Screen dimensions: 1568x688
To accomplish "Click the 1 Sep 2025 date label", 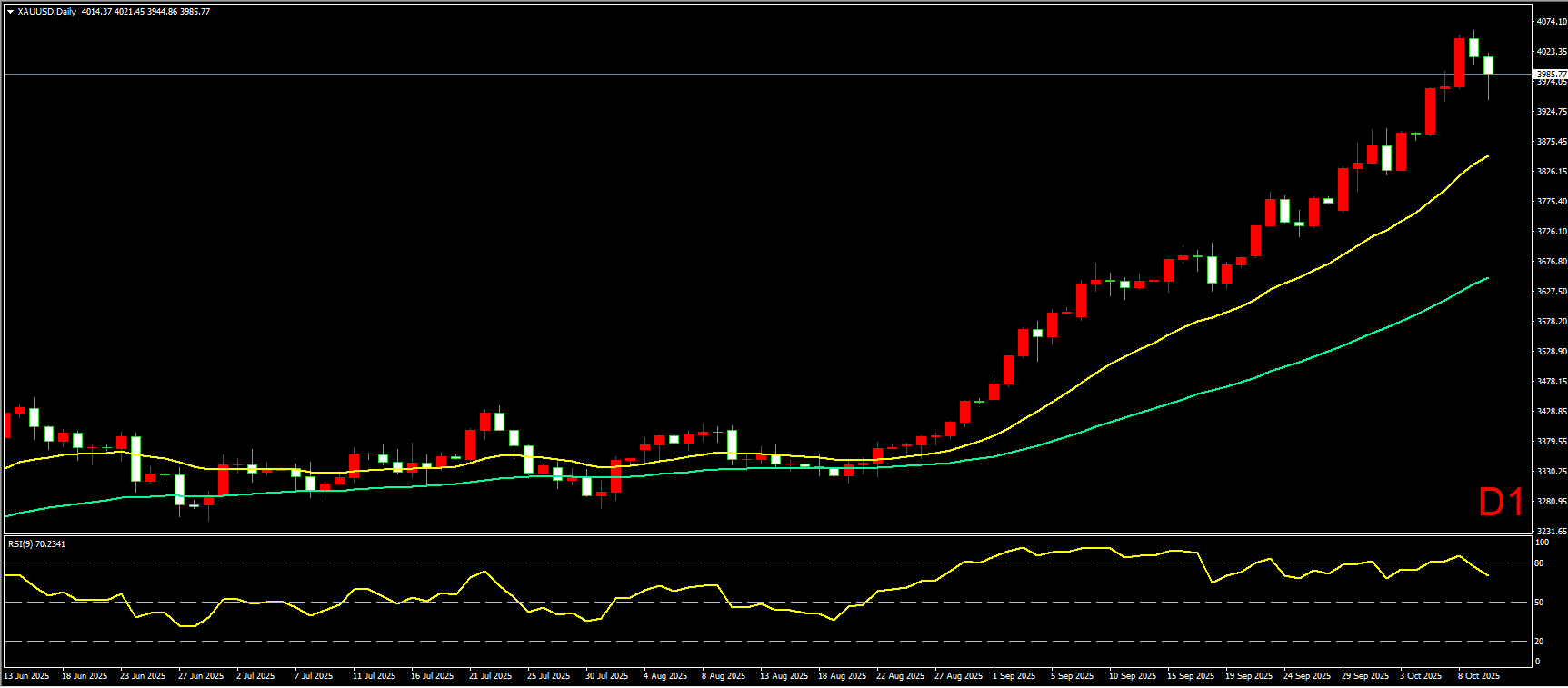I will click(1014, 676).
